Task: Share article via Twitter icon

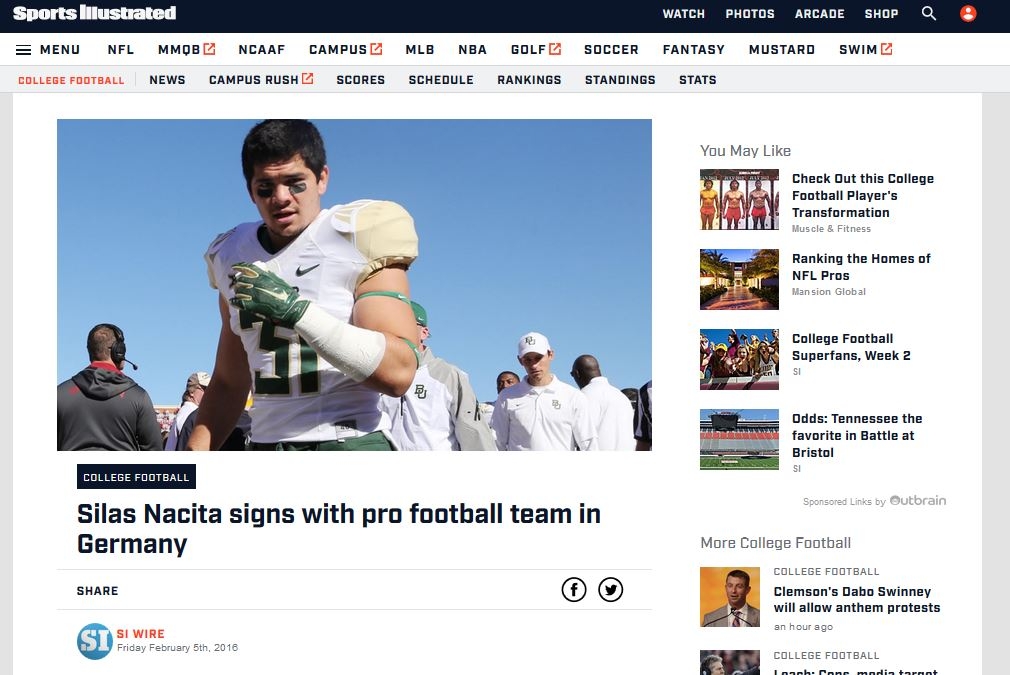Action: click(610, 589)
